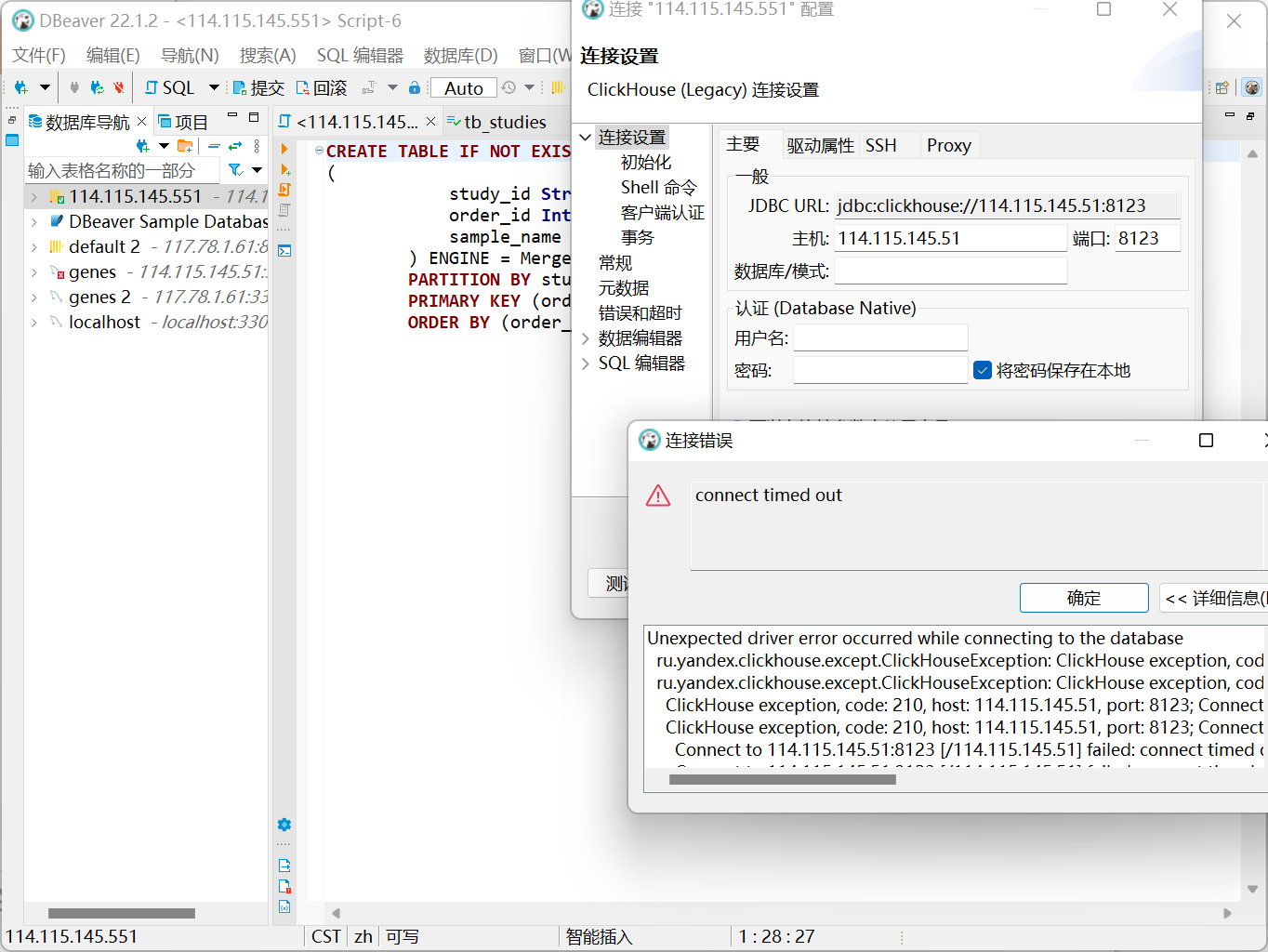
Task: Open dropdown beside filter funnel icon
Action: [257, 170]
